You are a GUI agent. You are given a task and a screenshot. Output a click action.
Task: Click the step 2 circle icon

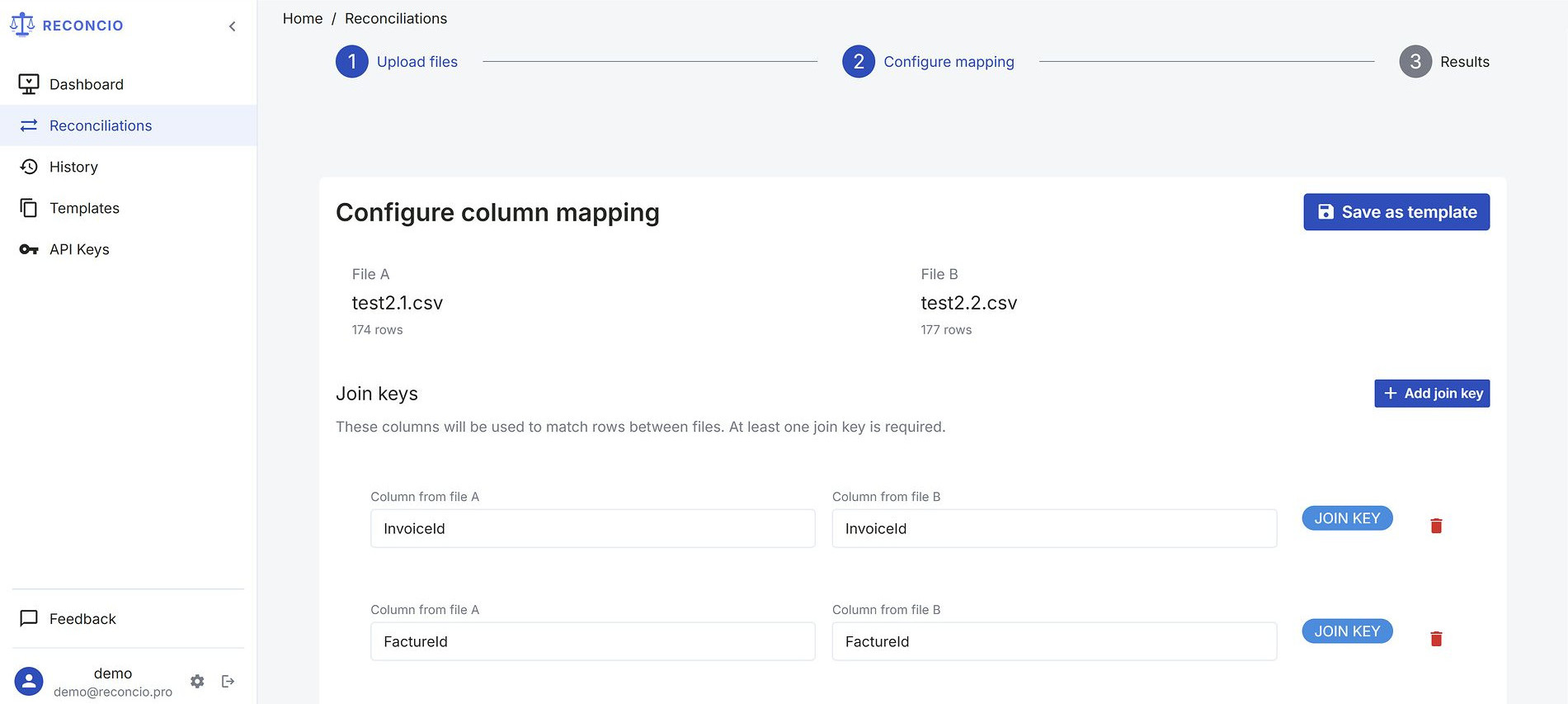(x=859, y=62)
